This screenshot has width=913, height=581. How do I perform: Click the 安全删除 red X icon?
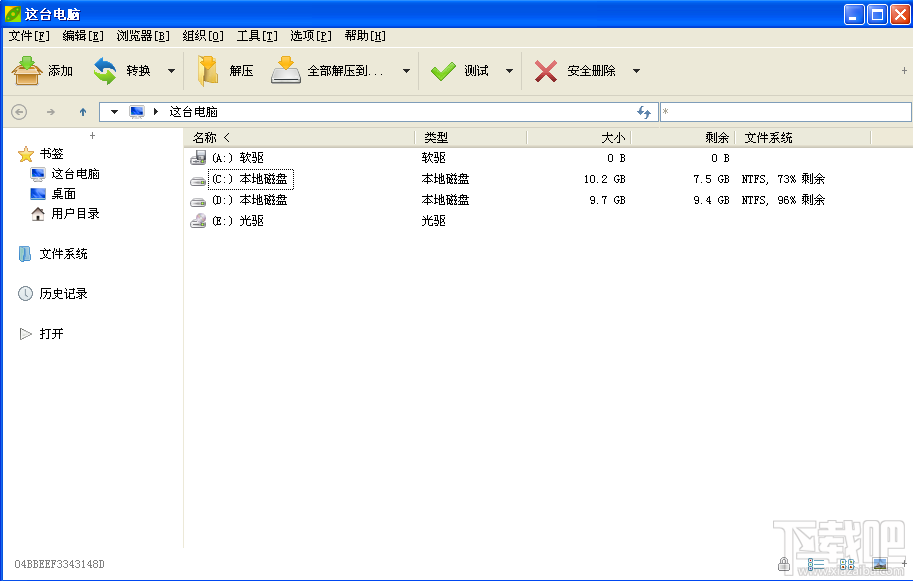[x=545, y=71]
